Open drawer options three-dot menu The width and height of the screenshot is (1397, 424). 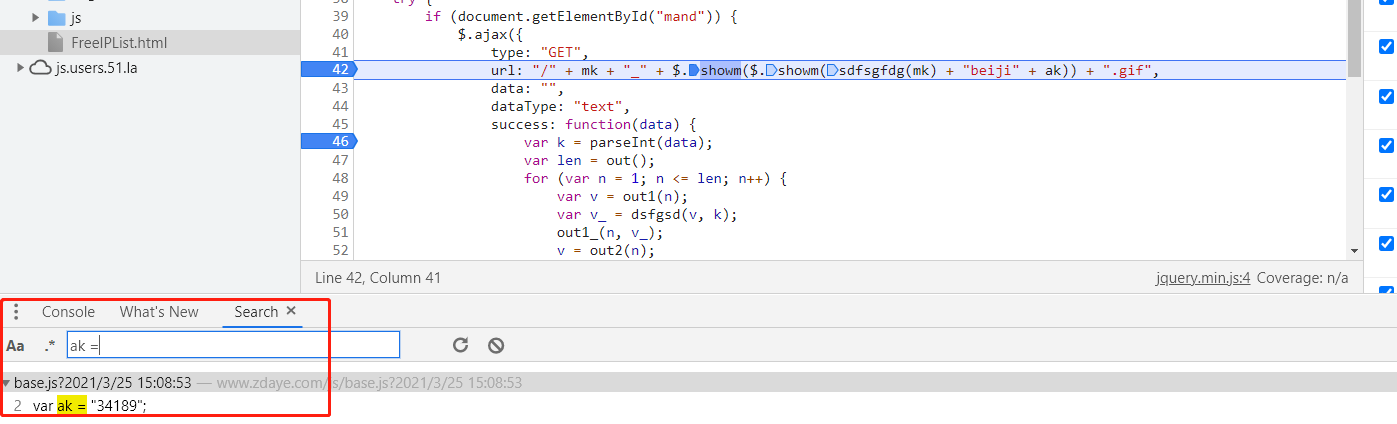(x=16, y=312)
